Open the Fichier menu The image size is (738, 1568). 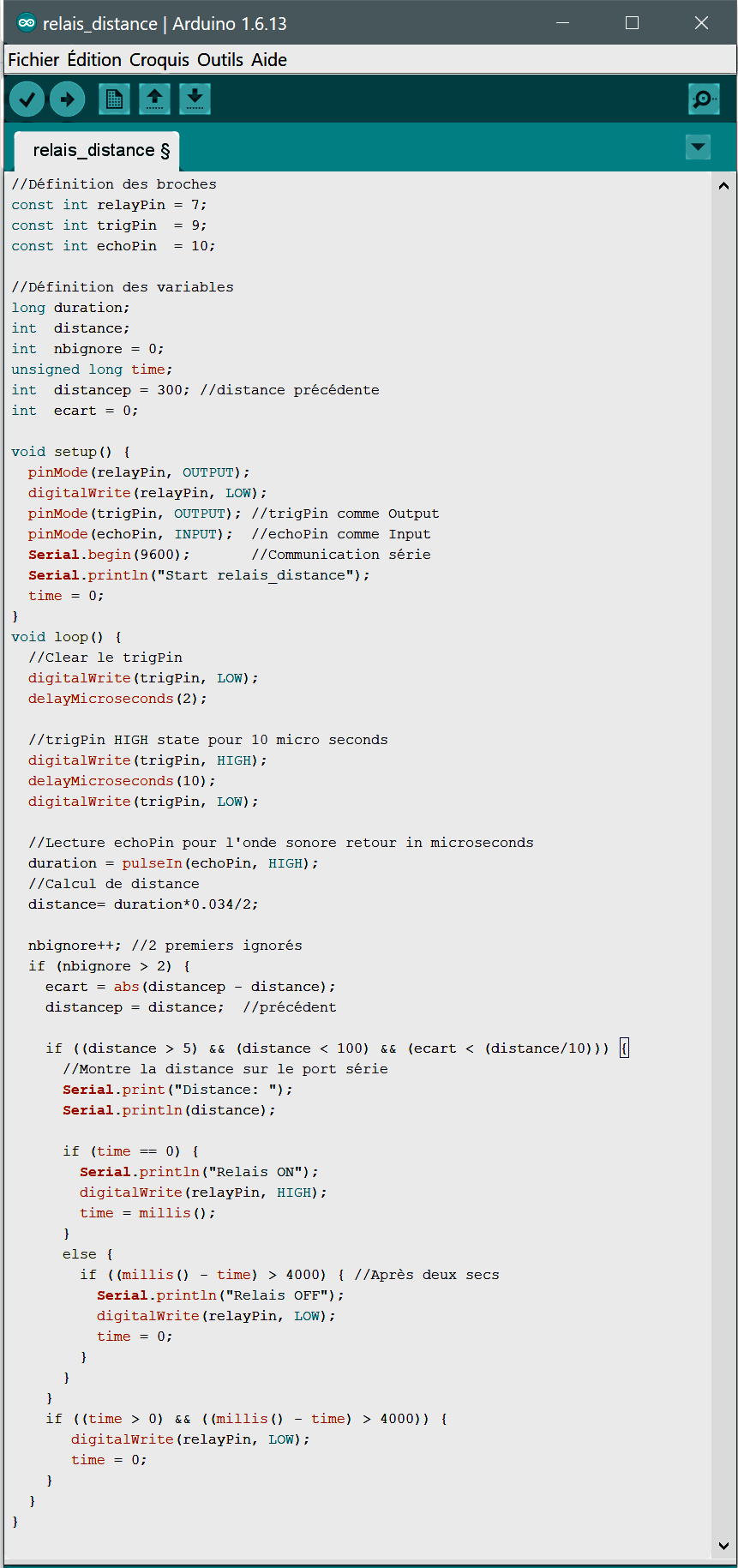point(33,60)
